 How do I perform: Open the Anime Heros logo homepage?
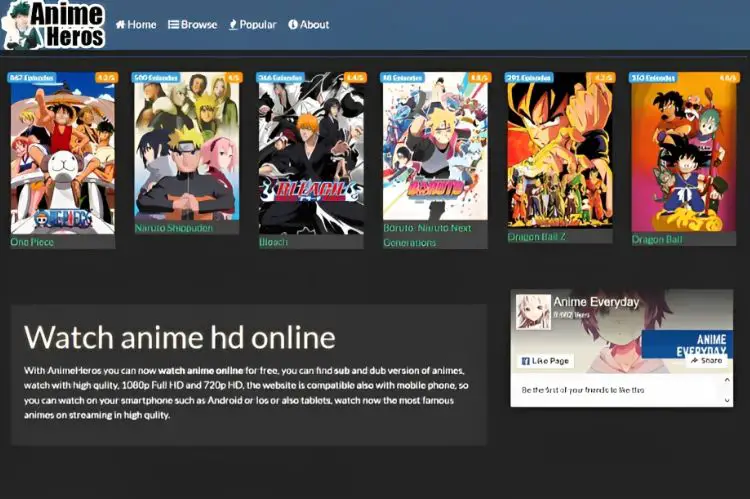click(x=53, y=25)
